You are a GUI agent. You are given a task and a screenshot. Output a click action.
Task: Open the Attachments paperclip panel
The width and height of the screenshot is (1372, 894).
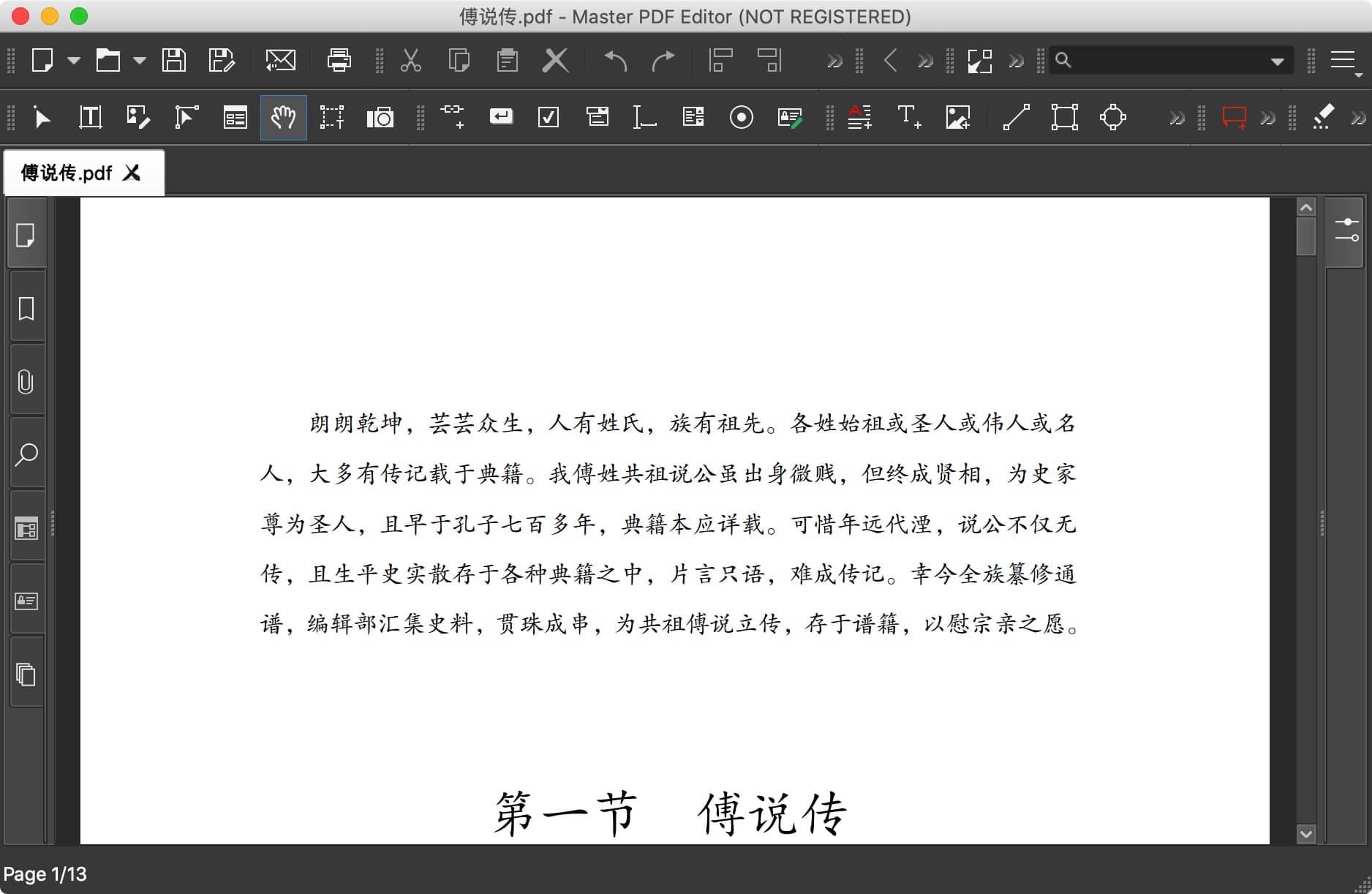click(26, 381)
